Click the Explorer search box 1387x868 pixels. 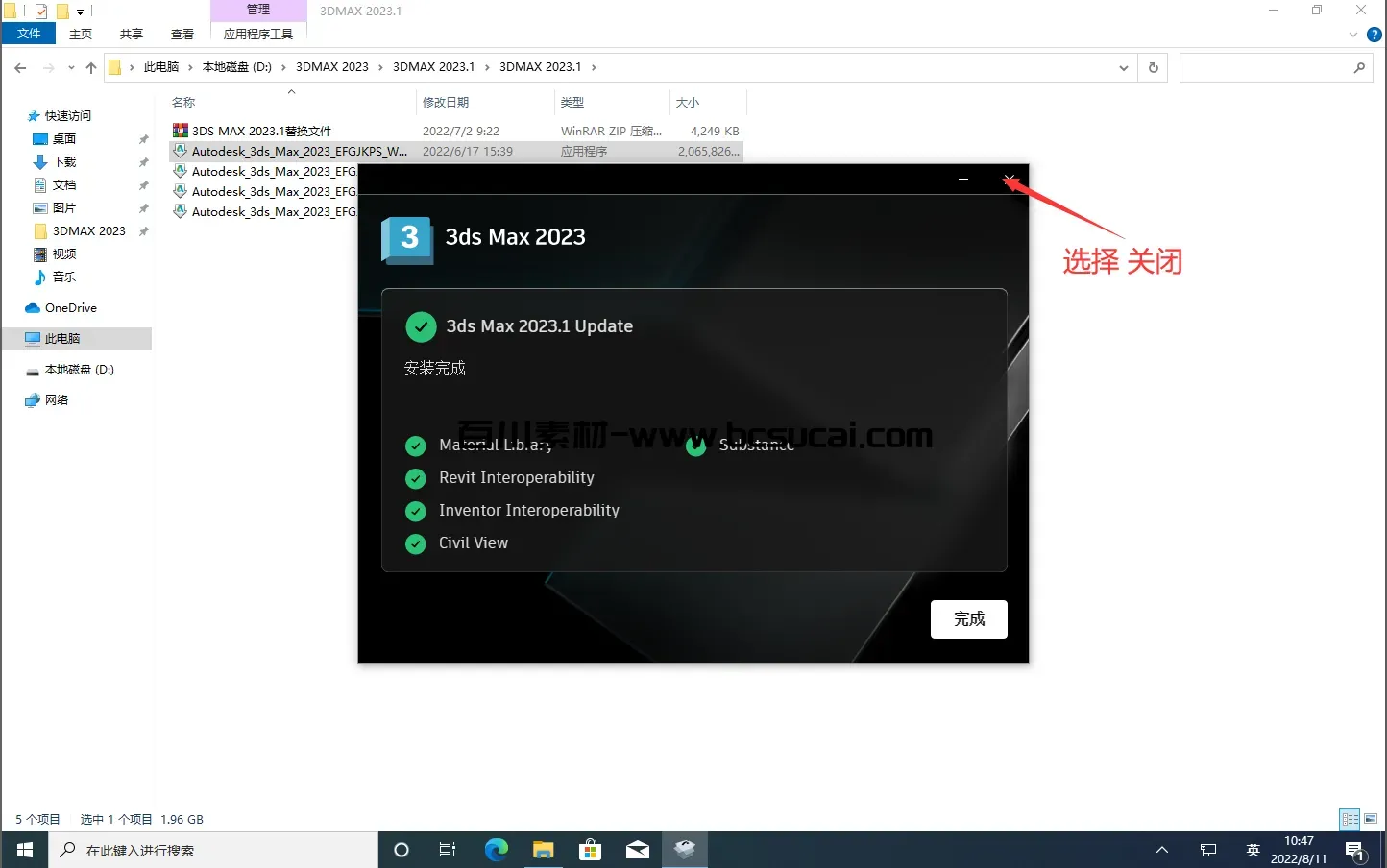(1278, 67)
